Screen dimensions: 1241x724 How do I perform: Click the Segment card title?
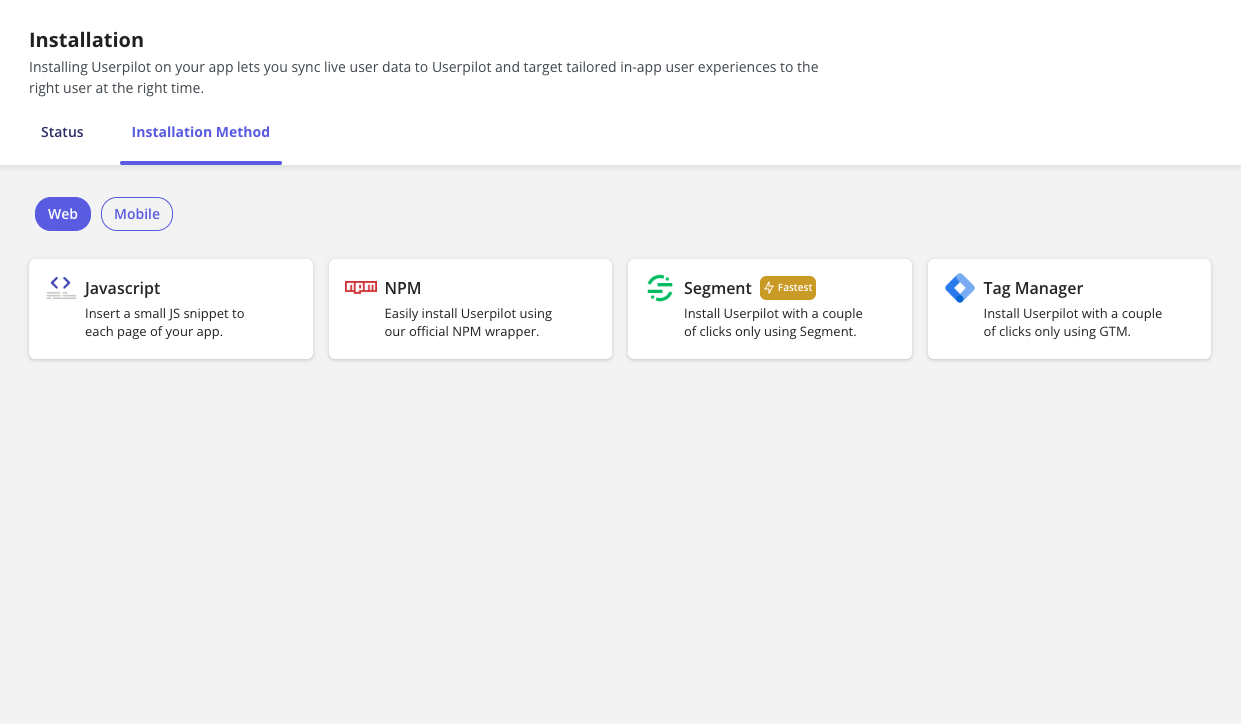(x=718, y=288)
